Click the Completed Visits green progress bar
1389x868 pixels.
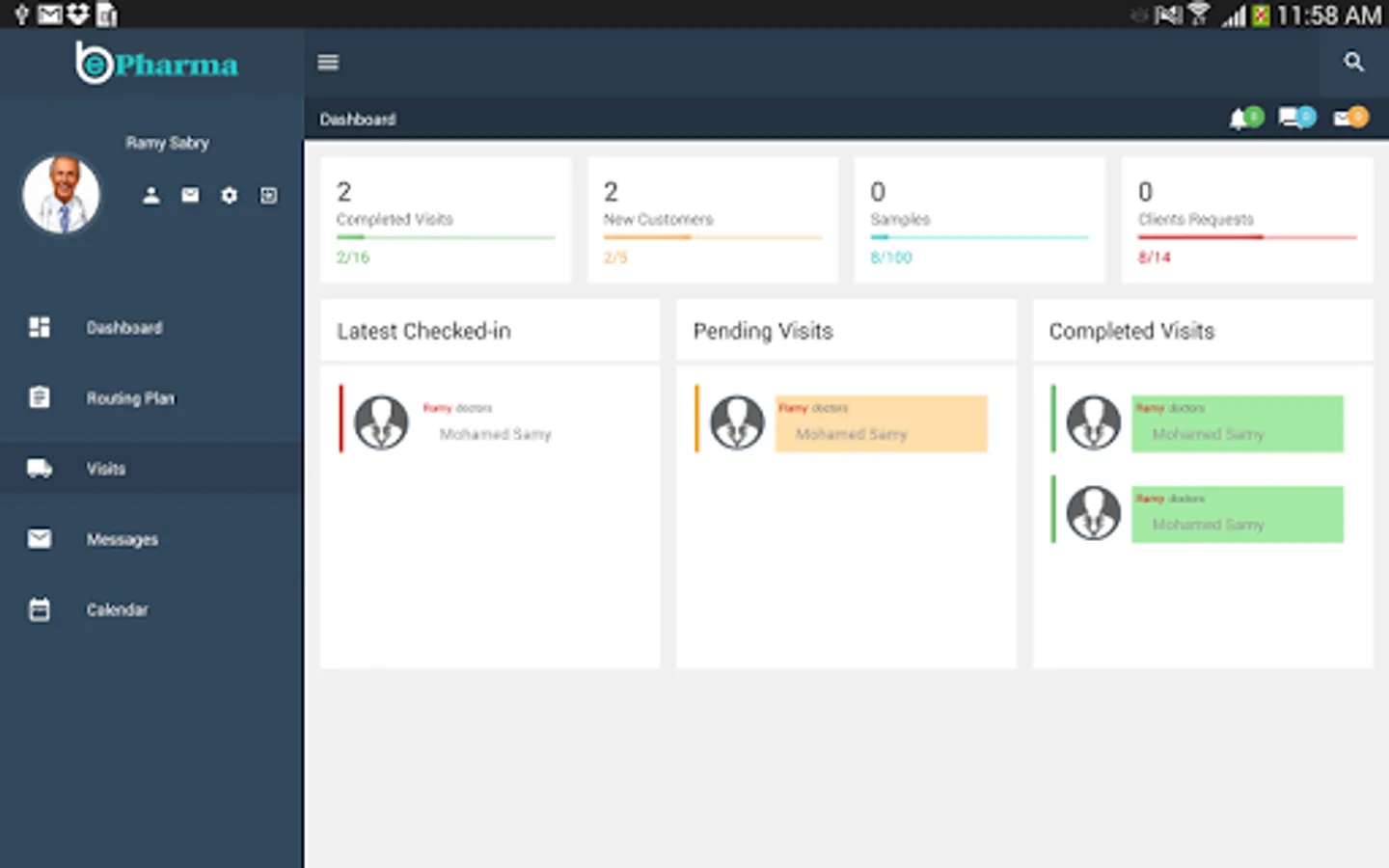tap(446, 237)
